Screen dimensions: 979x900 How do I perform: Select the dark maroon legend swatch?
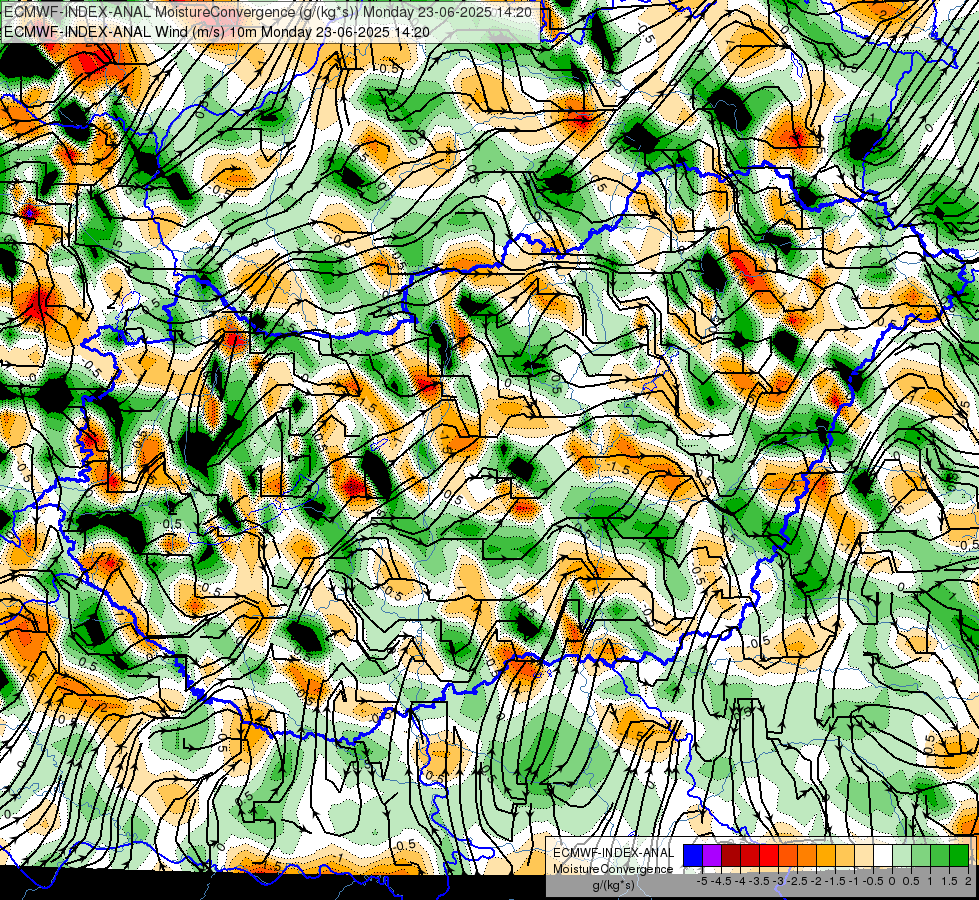click(x=731, y=855)
